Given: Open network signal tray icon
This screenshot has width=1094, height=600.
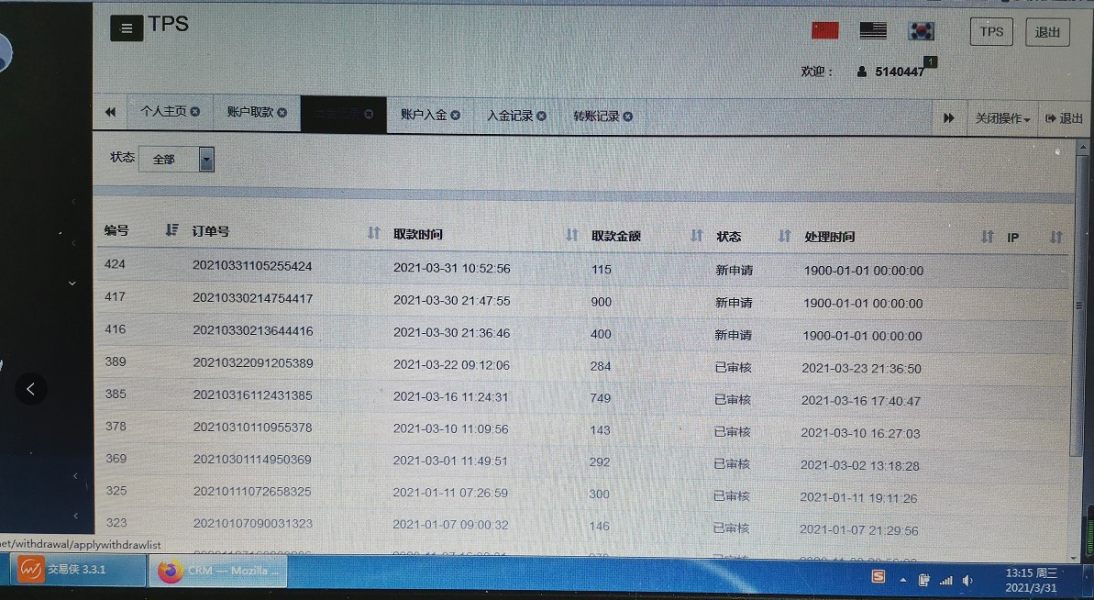Looking at the screenshot, I should coord(946,580).
